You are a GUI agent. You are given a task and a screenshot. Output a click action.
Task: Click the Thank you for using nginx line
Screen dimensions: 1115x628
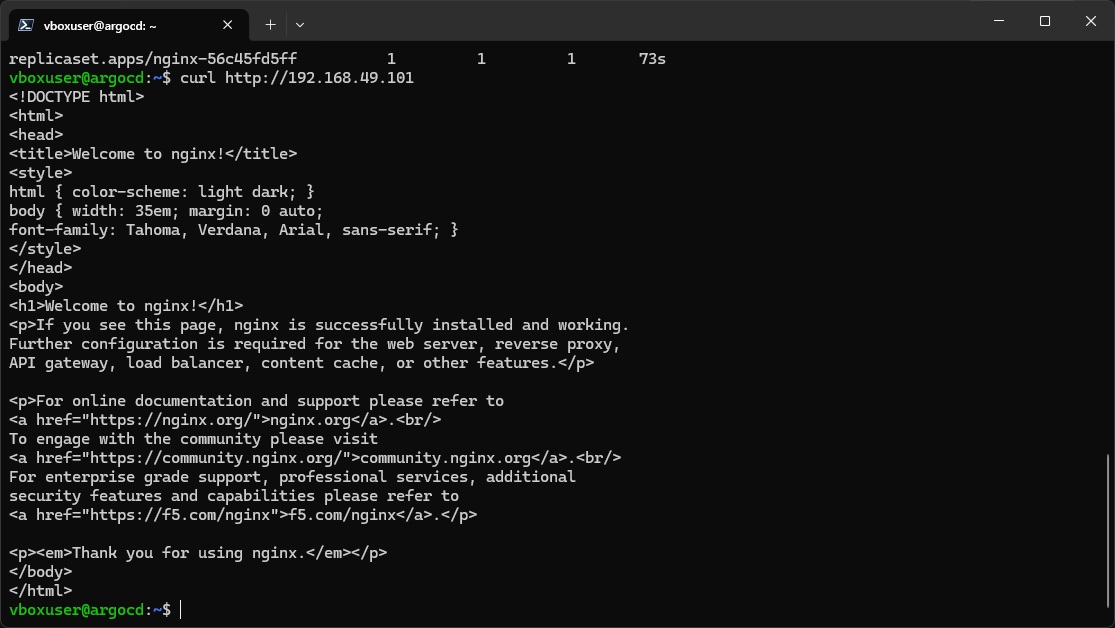tap(198, 553)
